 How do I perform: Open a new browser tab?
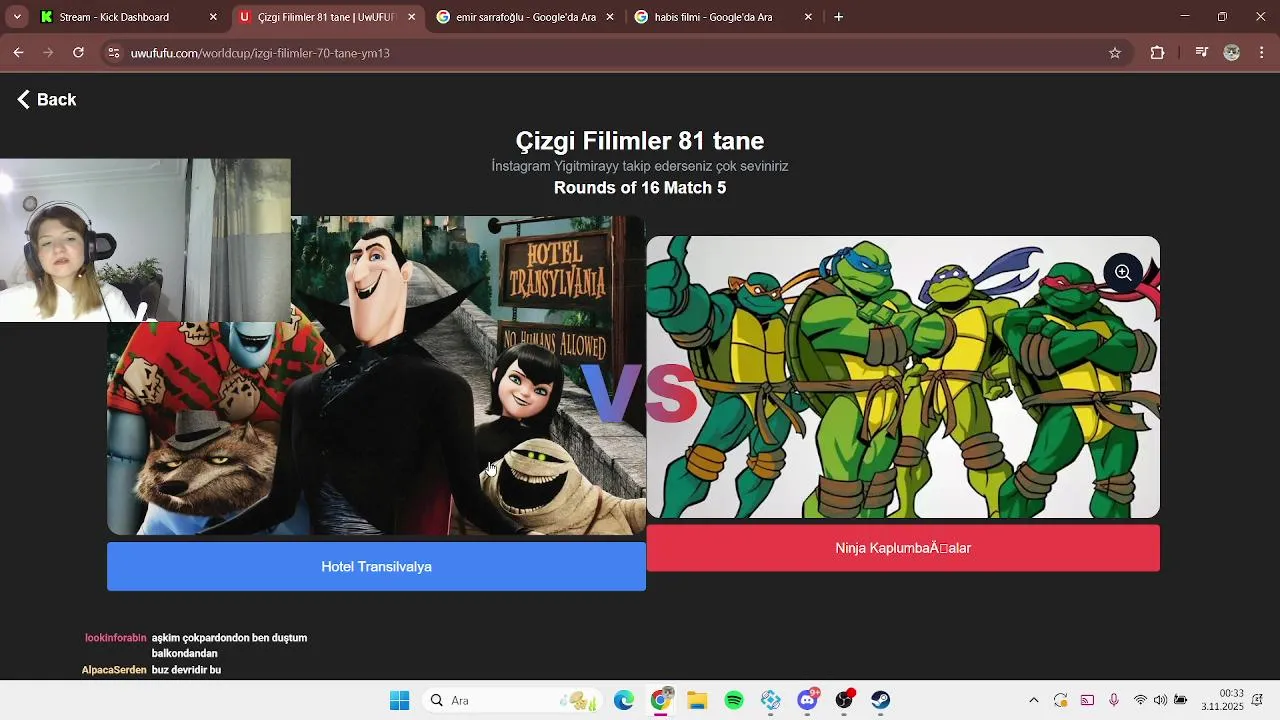(x=838, y=17)
